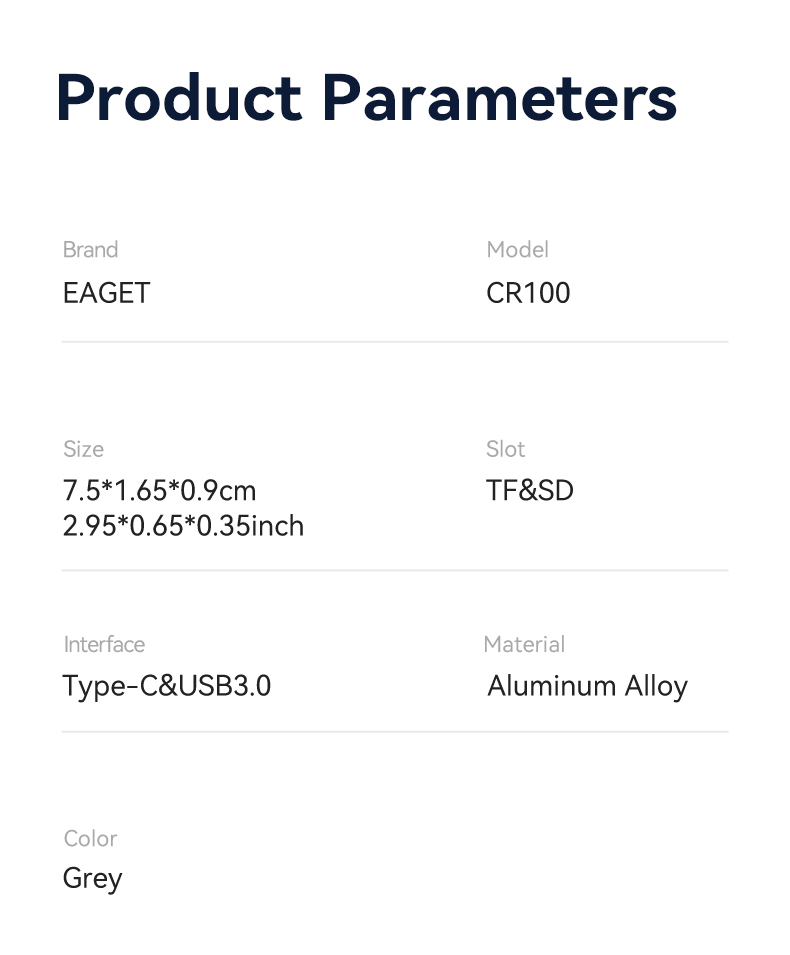Select the 7.5*1.65*0.9cm size text

(x=159, y=491)
